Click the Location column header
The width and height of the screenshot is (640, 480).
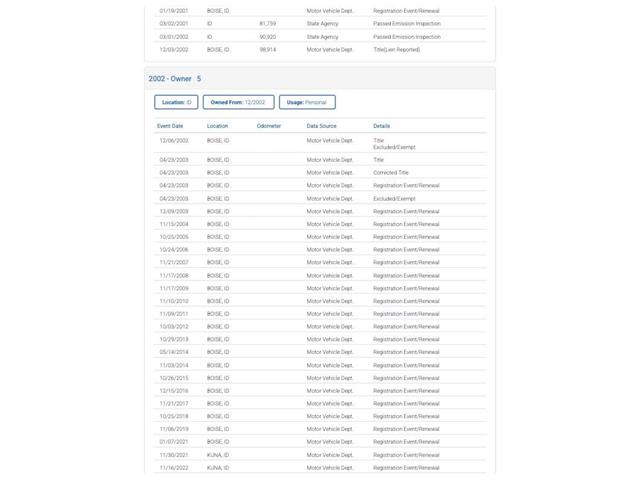(217, 126)
